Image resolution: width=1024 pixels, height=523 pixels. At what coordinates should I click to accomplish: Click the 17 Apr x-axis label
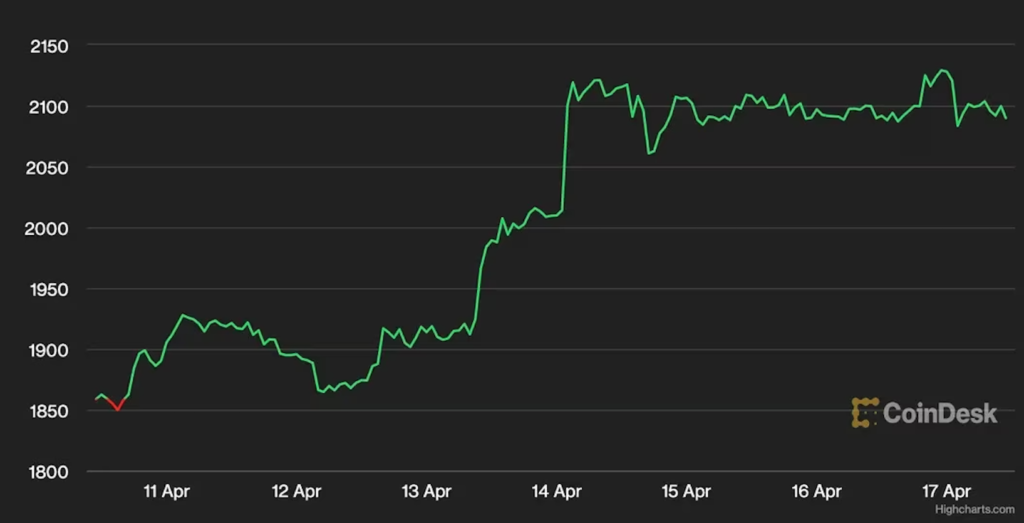pos(946,491)
